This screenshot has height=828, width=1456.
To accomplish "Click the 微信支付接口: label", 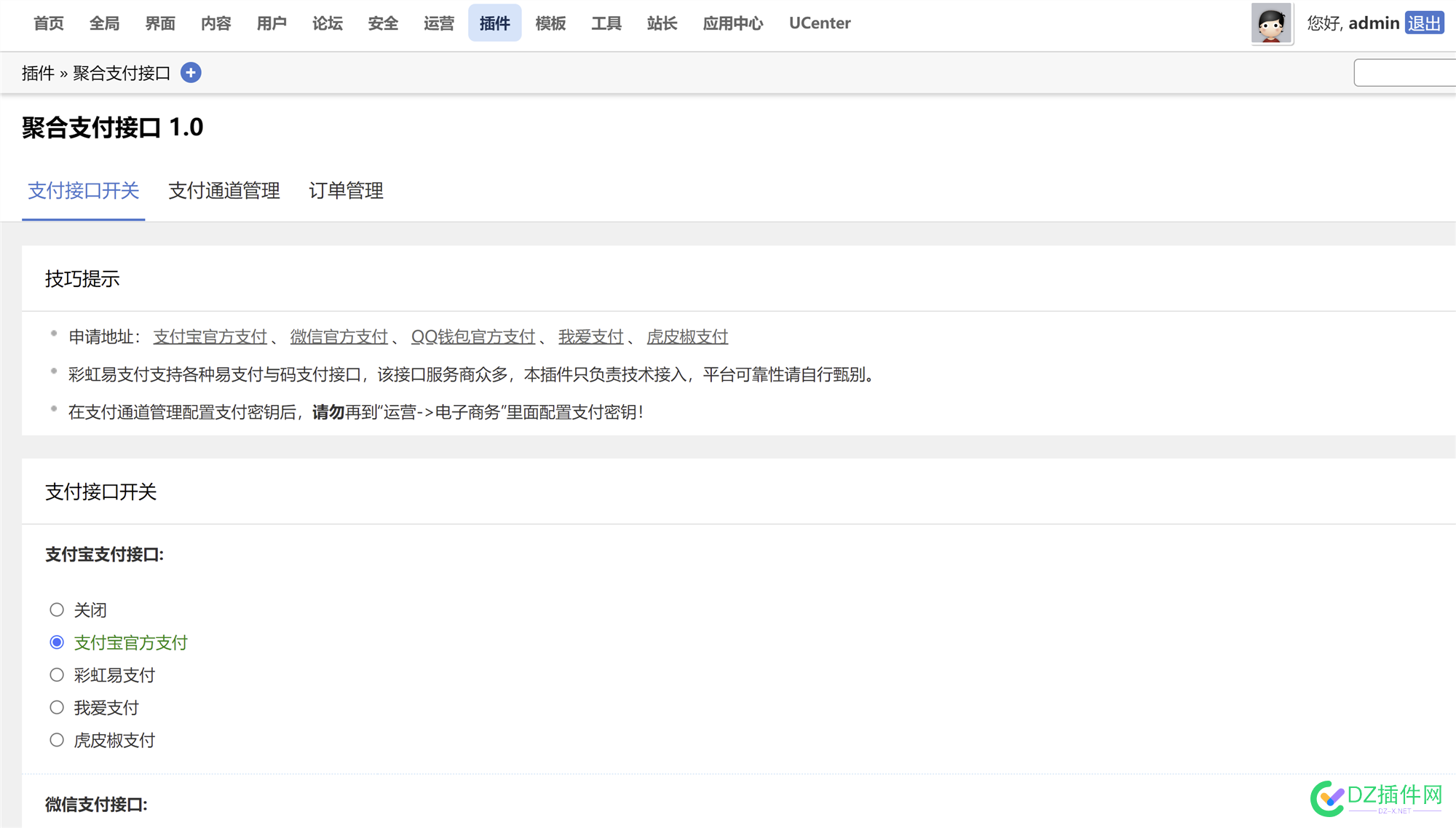I will tap(97, 805).
